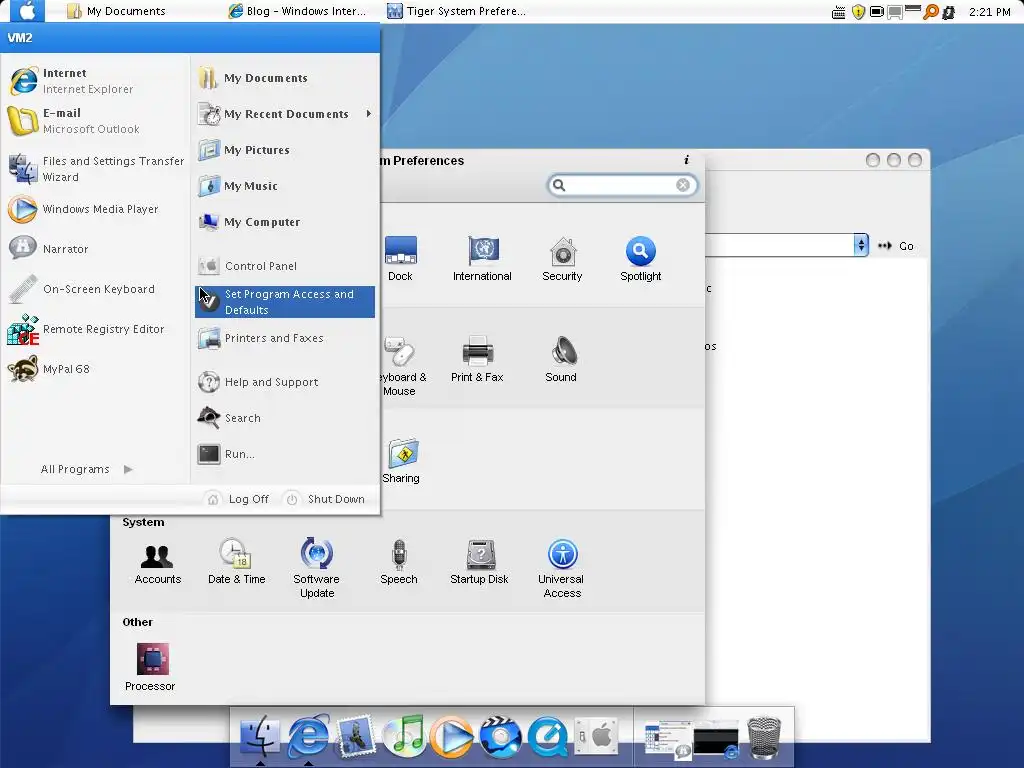Open Security preference pane
1024x768 pixels.
tap(562, 259)
